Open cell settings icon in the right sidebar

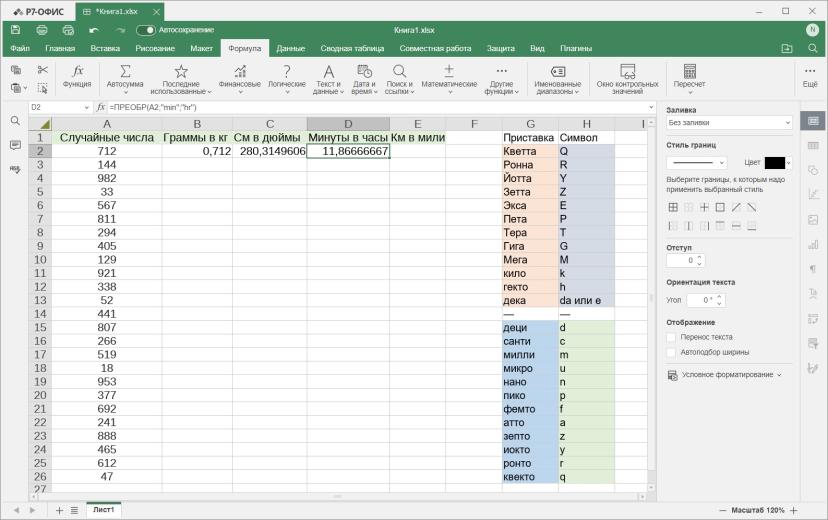point(813,121)
